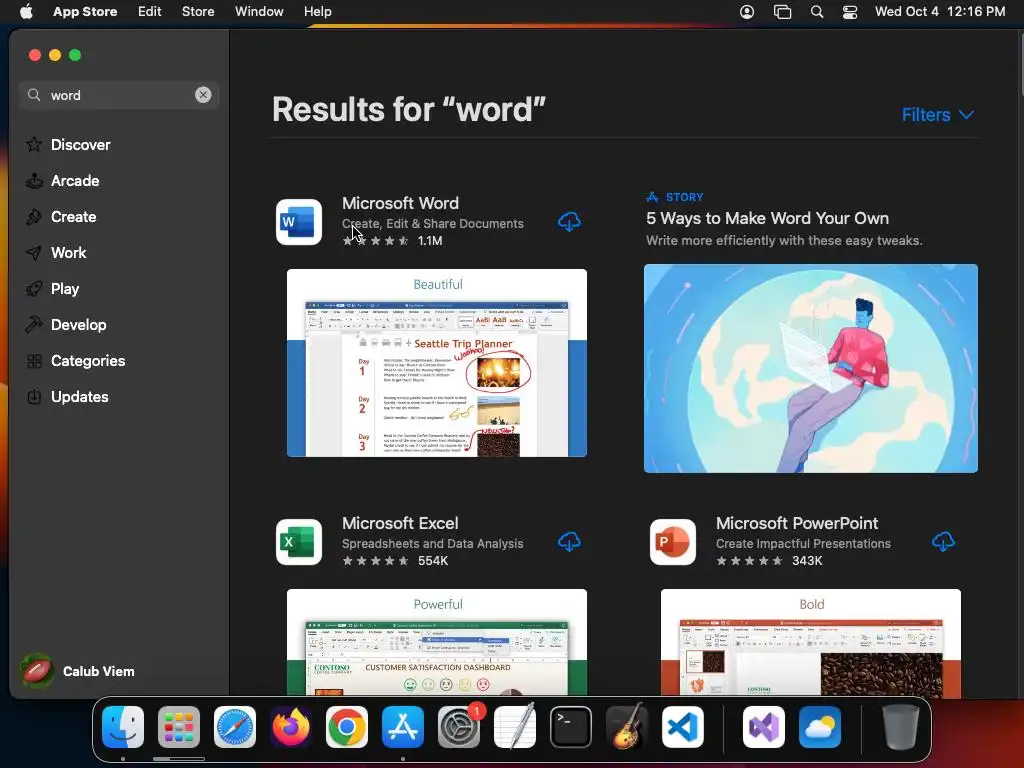Click the story illustration of person on globe
The height and width of the screenshot is (768, 1024).
click(x=810, y=368)
